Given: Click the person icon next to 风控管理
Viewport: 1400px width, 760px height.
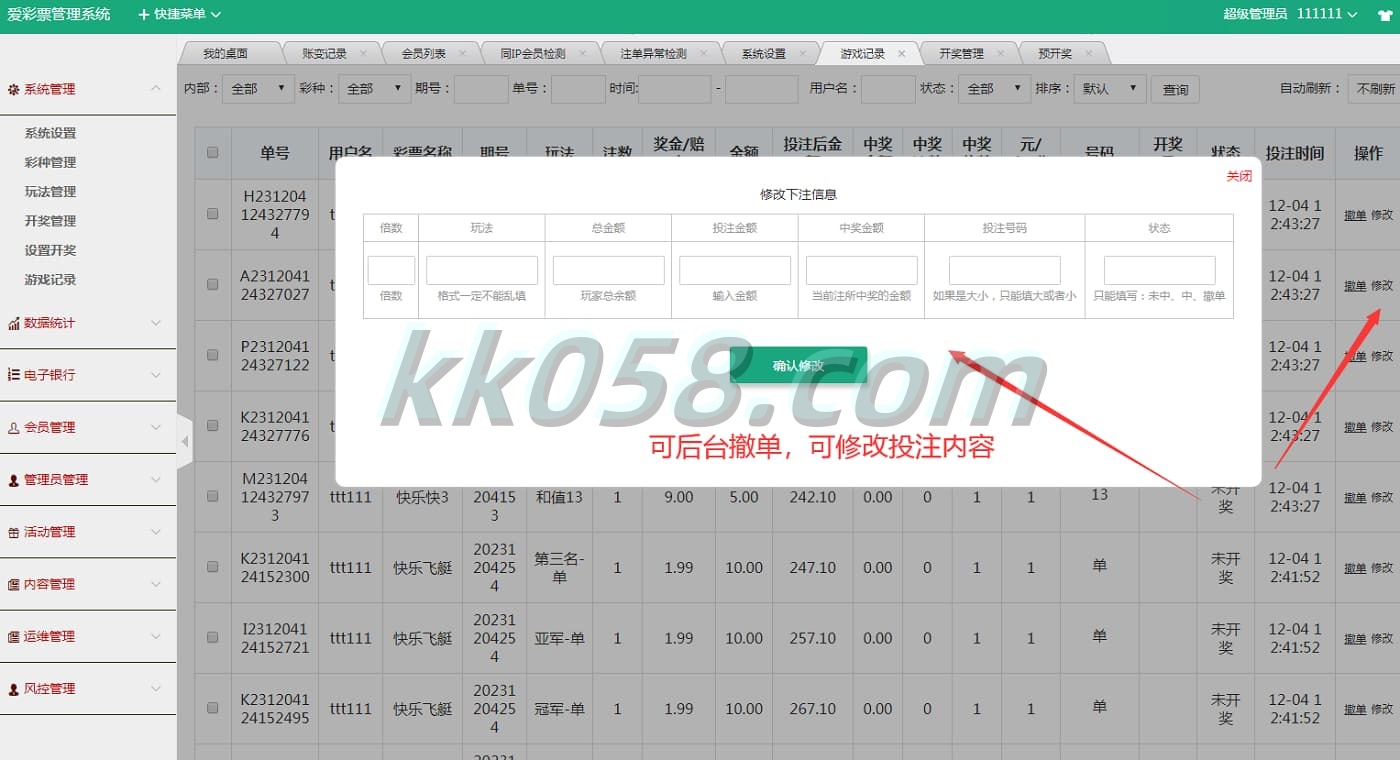Looking at the screenshot, I should pos(13,689).
